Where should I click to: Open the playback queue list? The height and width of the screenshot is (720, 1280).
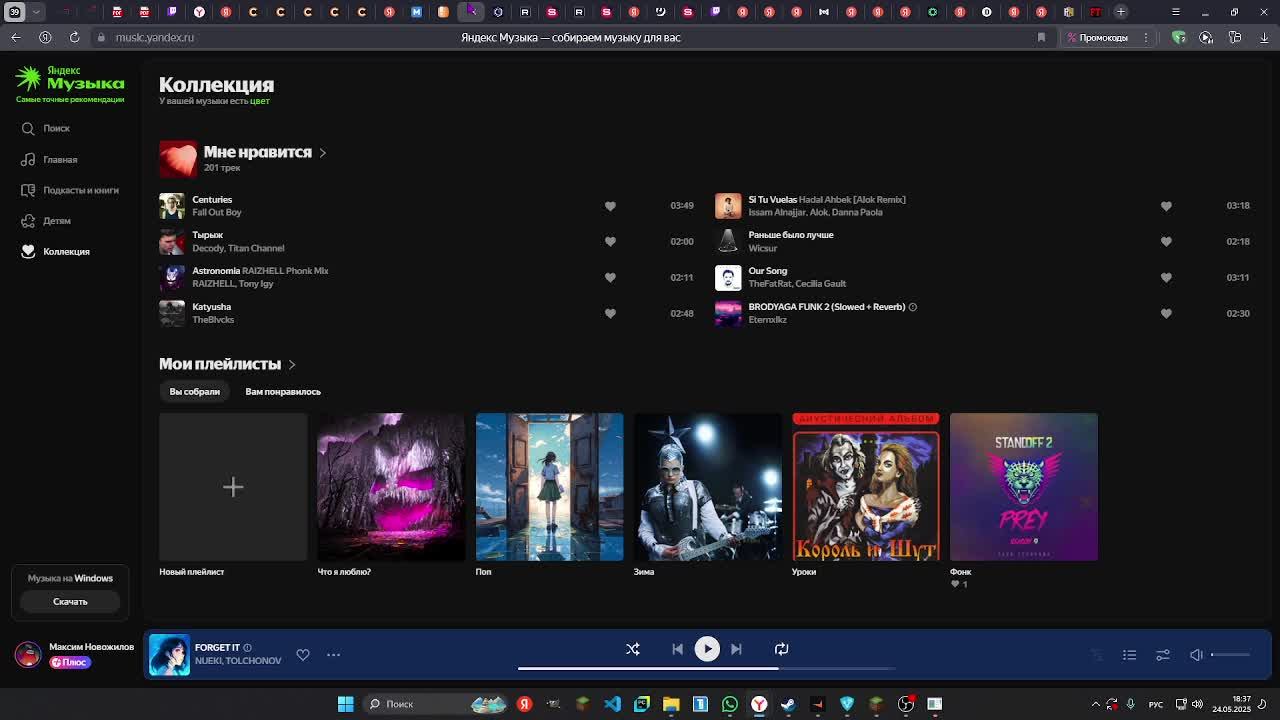1129,655
